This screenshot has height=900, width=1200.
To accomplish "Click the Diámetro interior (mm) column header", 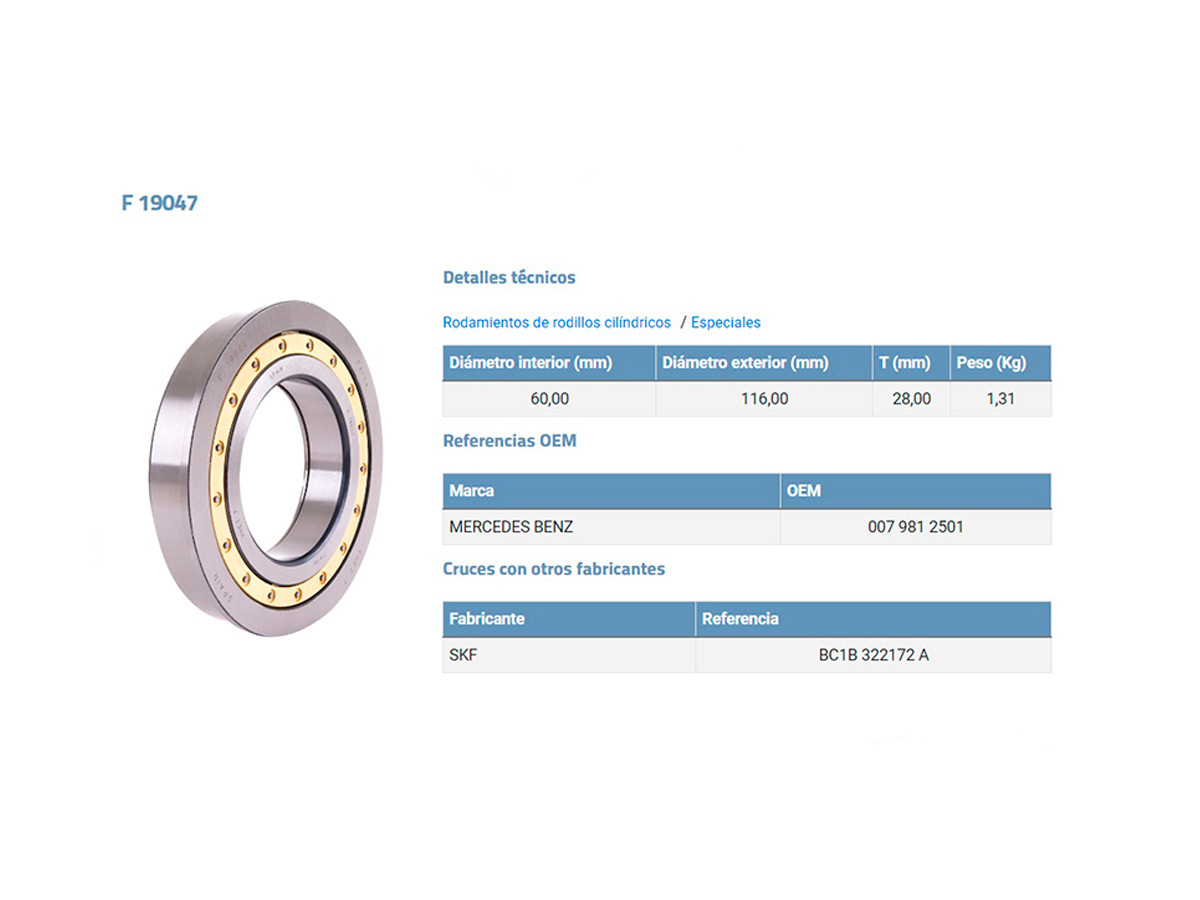I will click(x=530, y=363).
